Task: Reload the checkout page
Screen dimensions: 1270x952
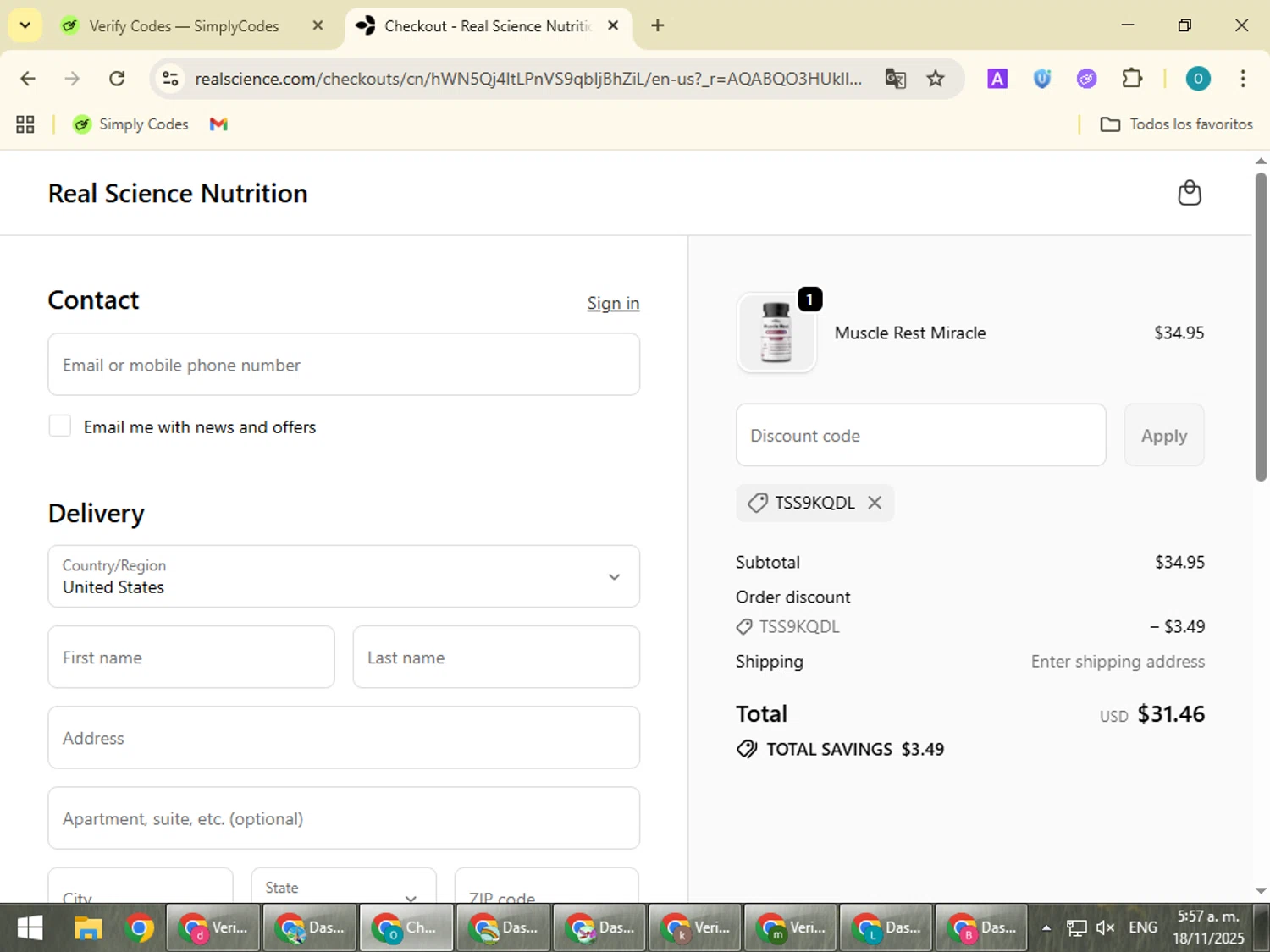Action: 117,79
